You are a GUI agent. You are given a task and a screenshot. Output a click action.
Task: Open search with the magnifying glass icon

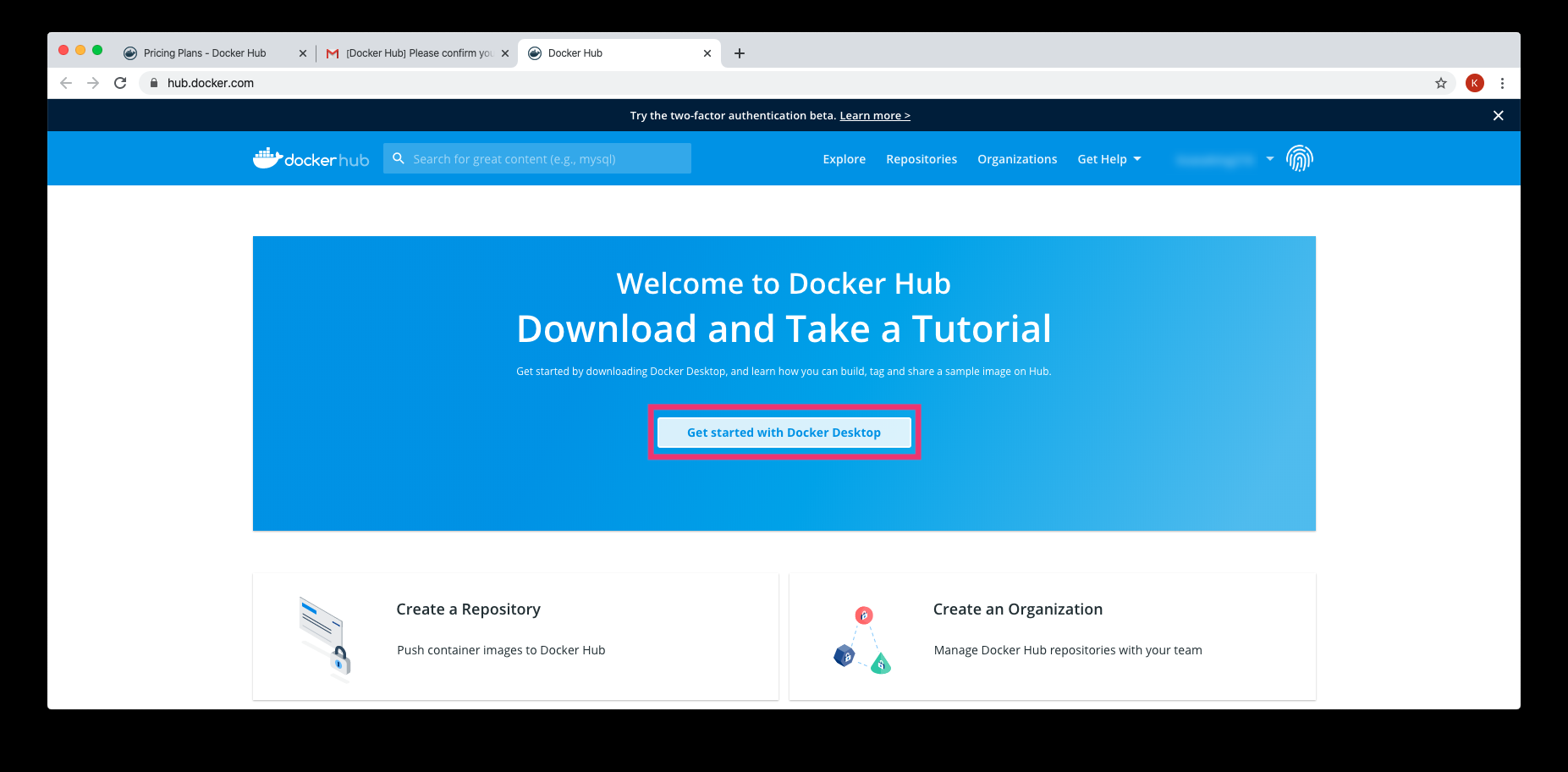[399, 158]
